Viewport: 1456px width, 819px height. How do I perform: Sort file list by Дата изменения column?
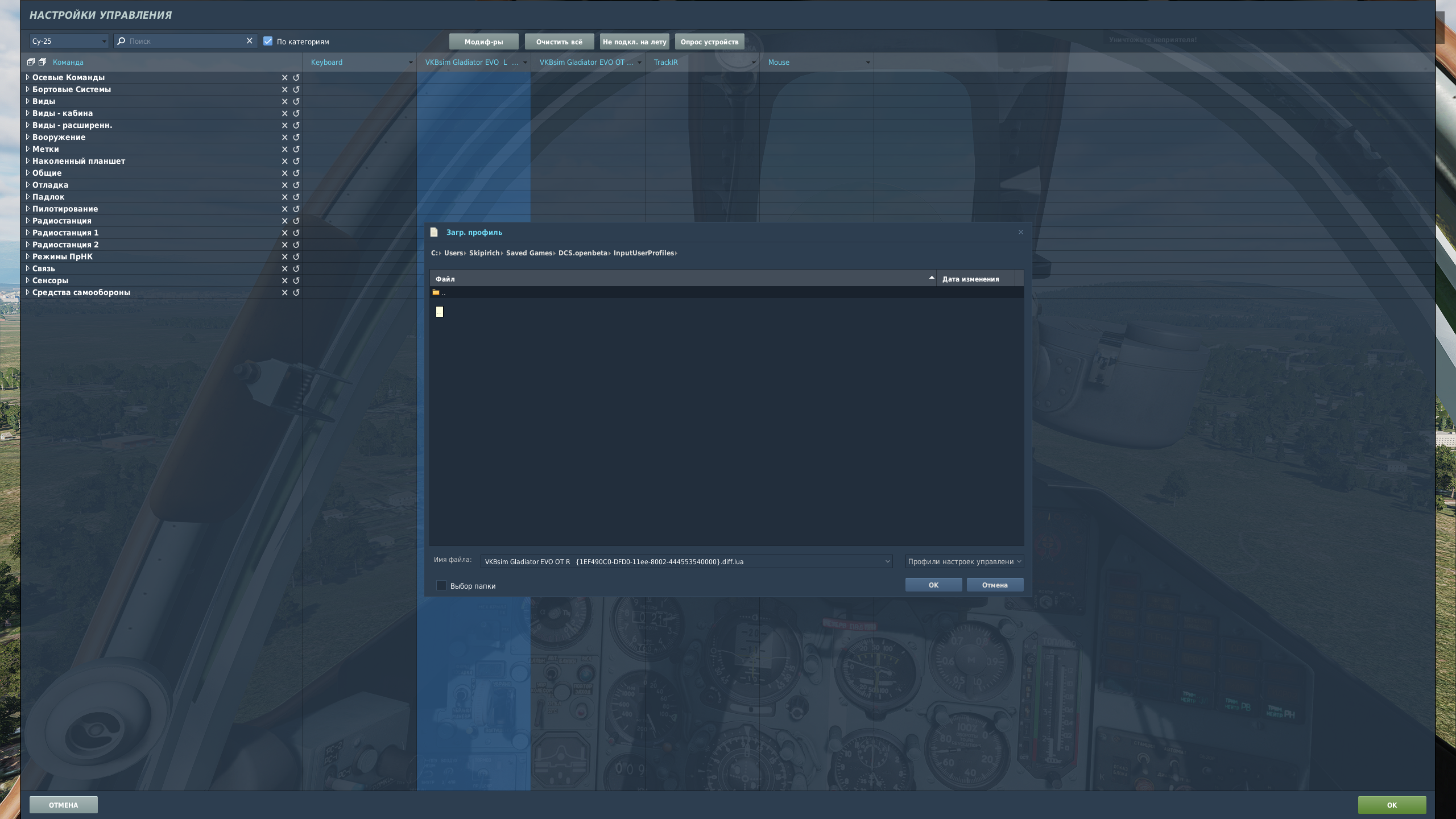[x=975, y=279]
